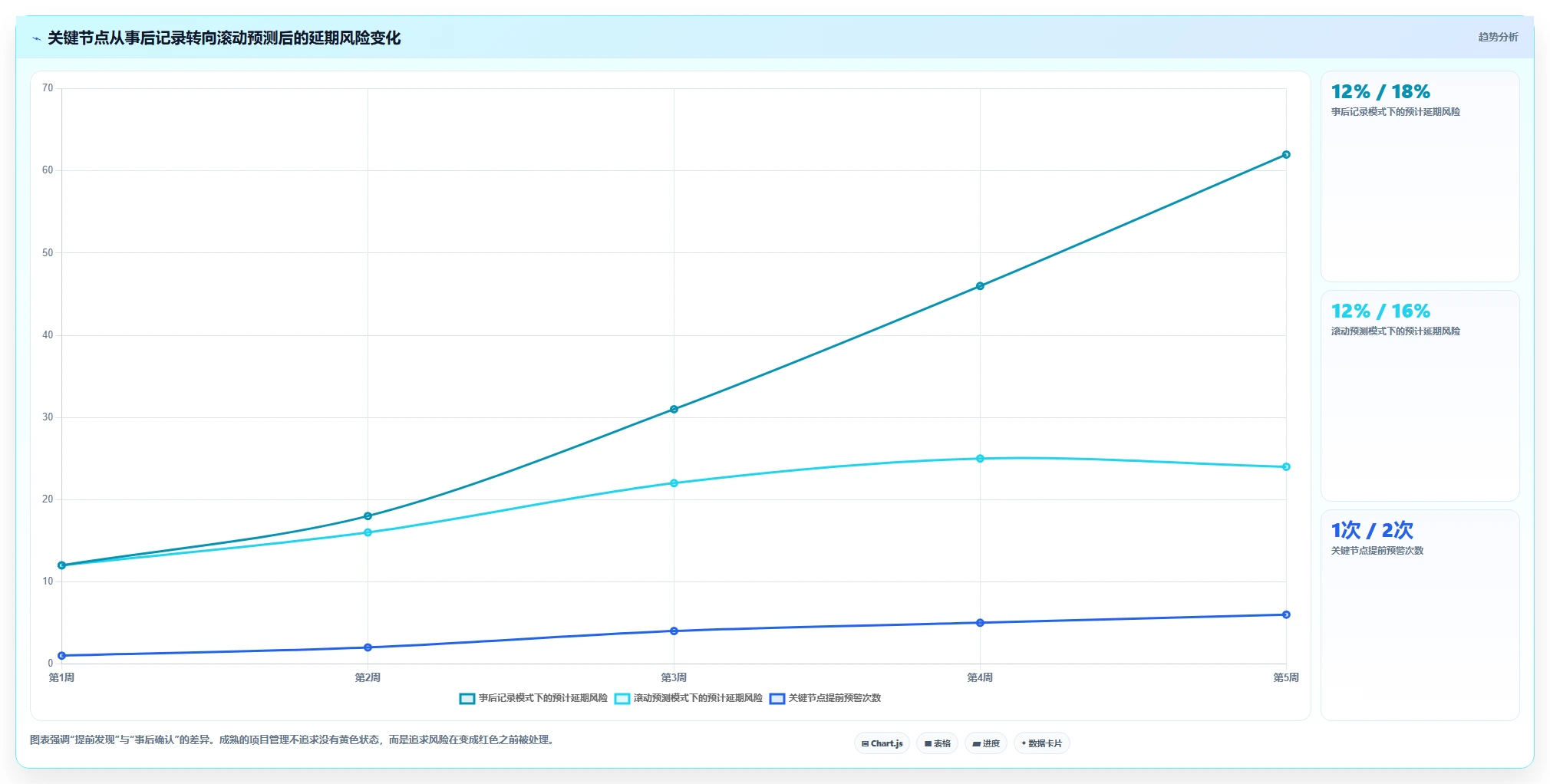Click the week 5 point on the cyan line
1550x784 pixels.
[x=1286, y=467]
